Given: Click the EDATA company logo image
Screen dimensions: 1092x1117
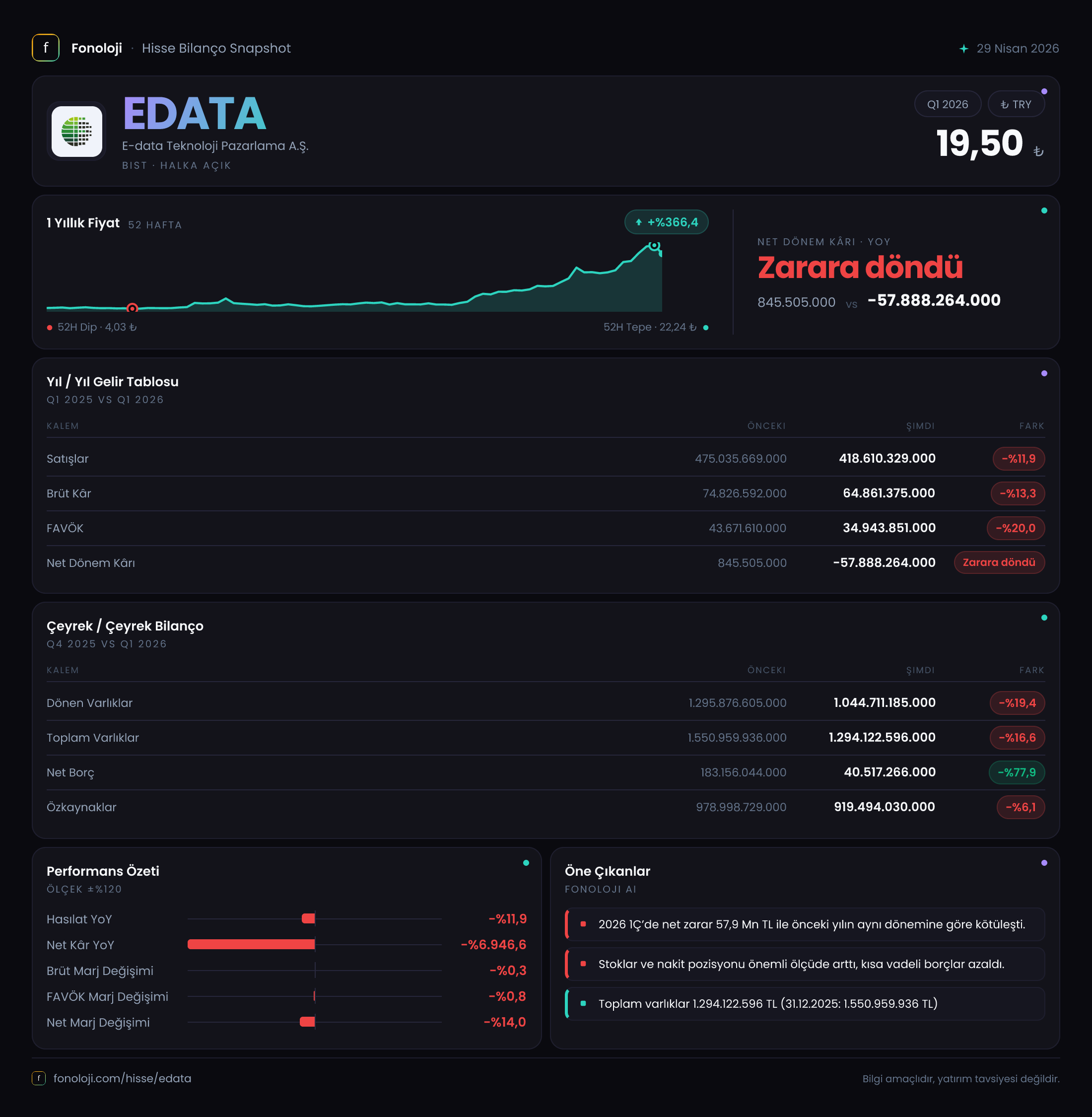Looking at the screenshot, I should (77, 131).
